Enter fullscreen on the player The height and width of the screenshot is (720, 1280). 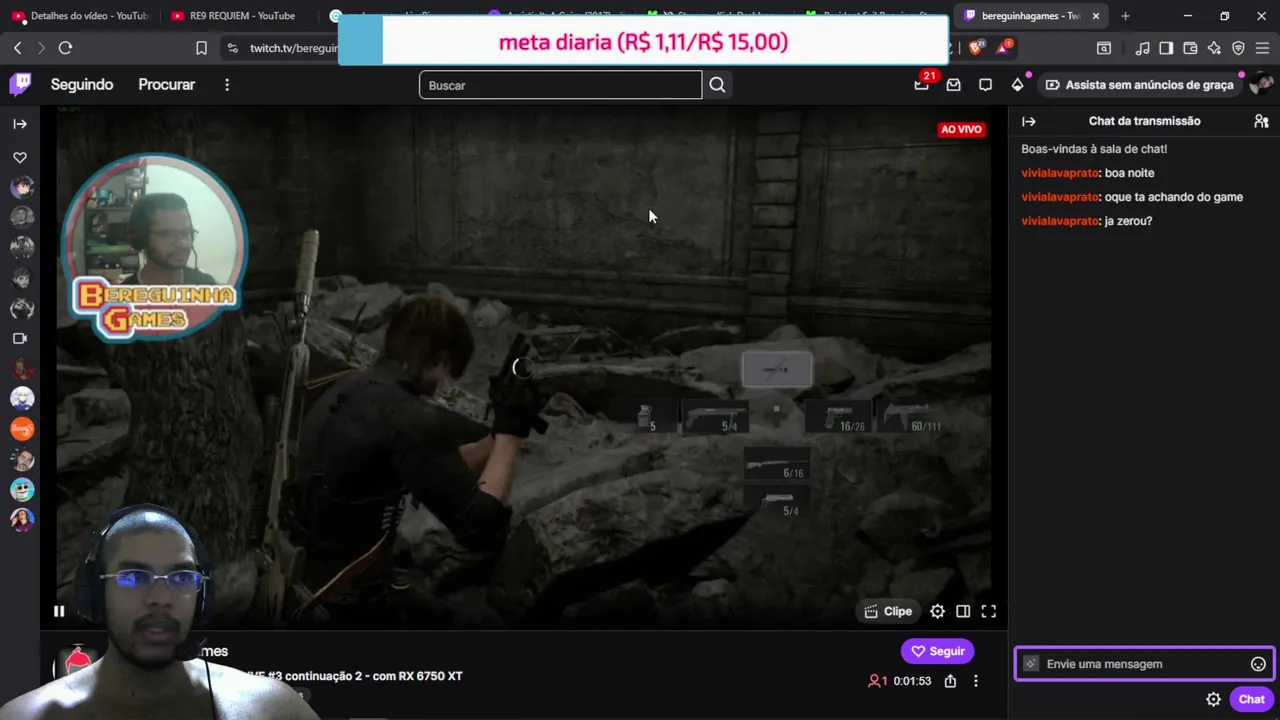pyautogui.click(x=989, y=611)
